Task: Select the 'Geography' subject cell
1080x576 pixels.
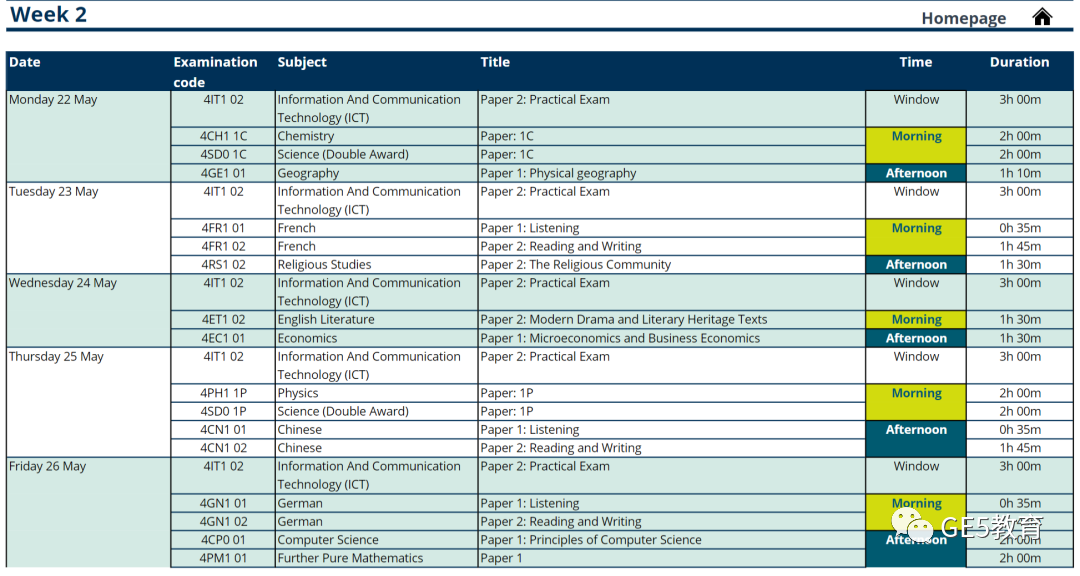Action: [377, 173]
